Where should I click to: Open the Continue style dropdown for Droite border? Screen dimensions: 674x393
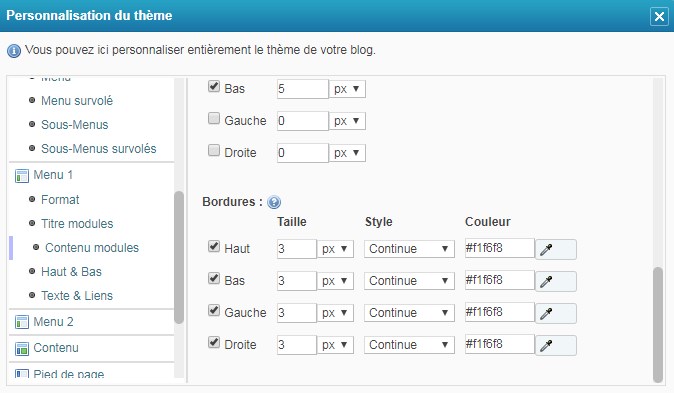coord(409,345)
